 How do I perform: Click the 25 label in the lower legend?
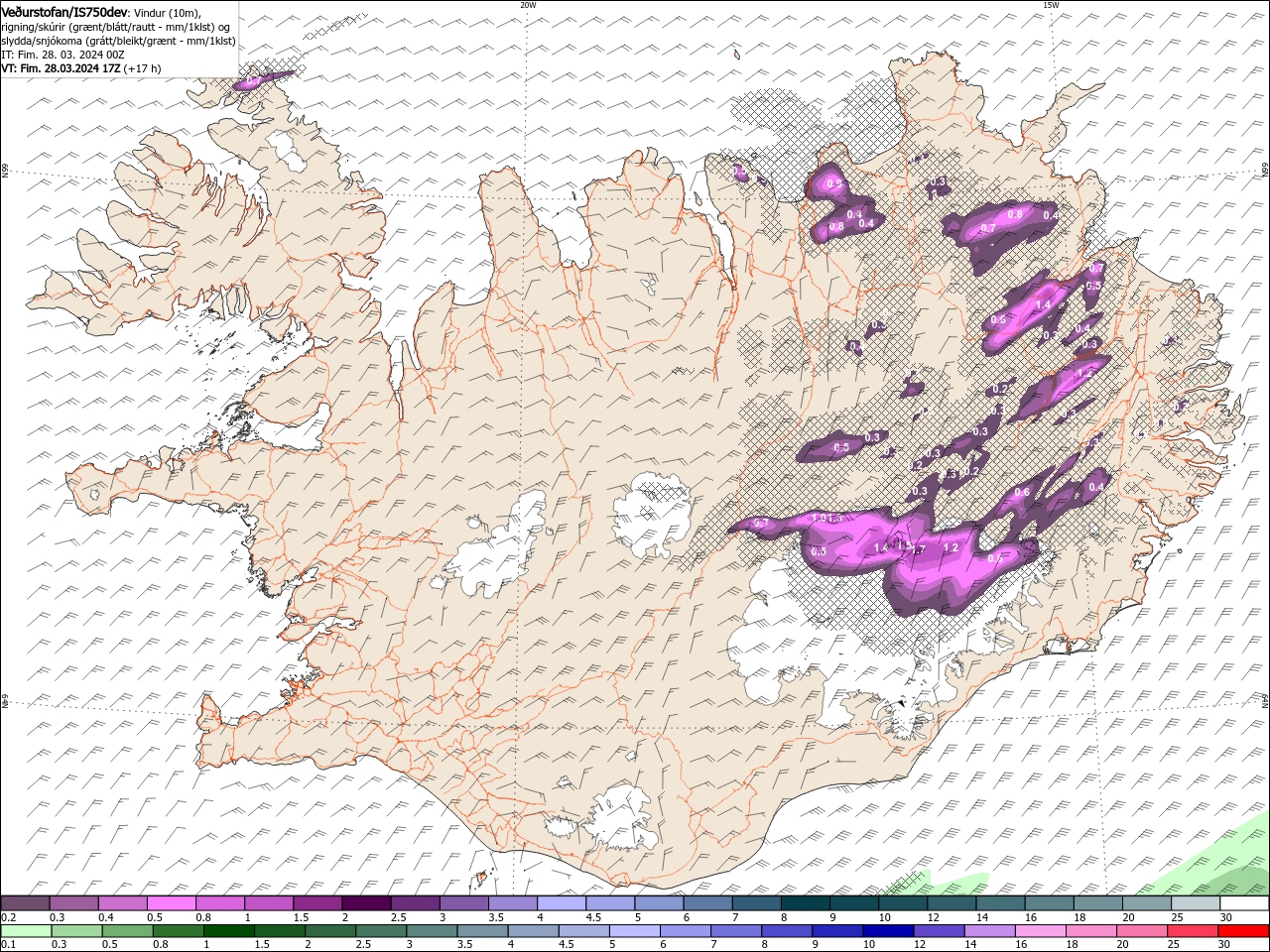coord(1175,945)
